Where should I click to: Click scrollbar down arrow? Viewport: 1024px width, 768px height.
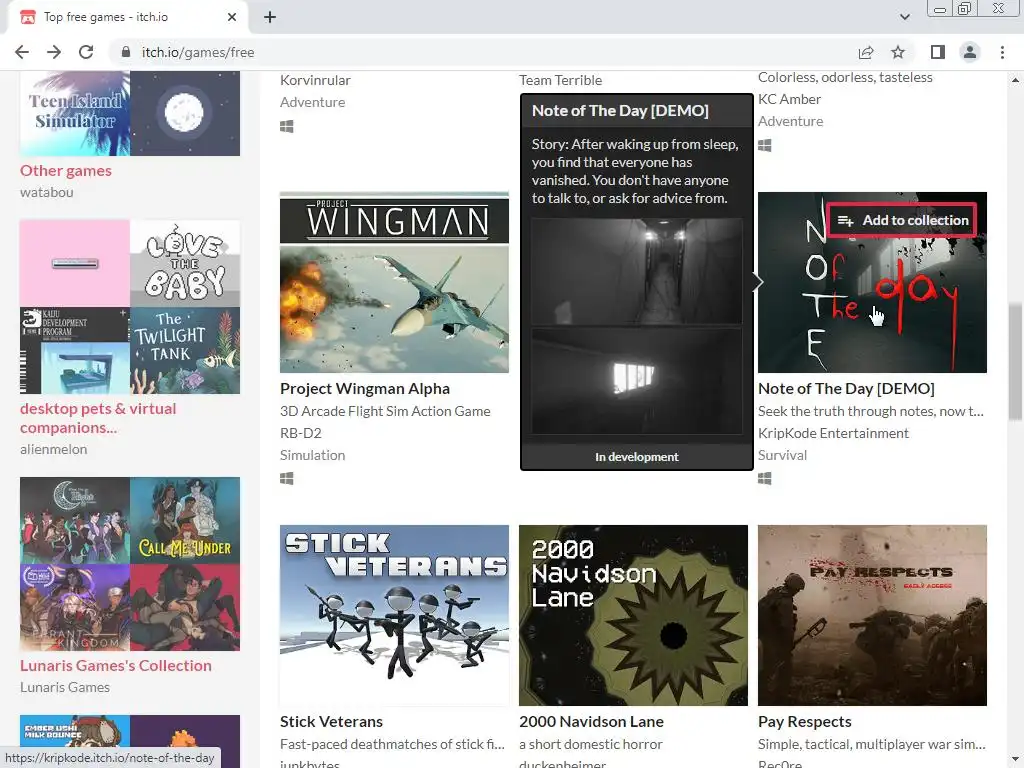click(1015, 760)
